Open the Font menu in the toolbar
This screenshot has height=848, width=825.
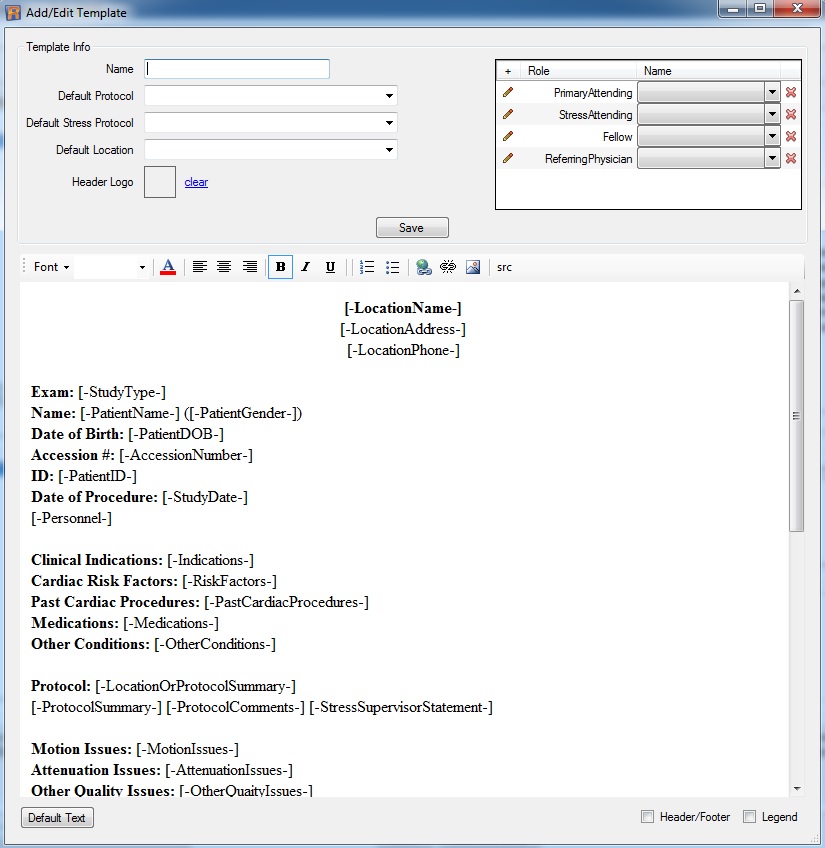[x=51, y=267]
